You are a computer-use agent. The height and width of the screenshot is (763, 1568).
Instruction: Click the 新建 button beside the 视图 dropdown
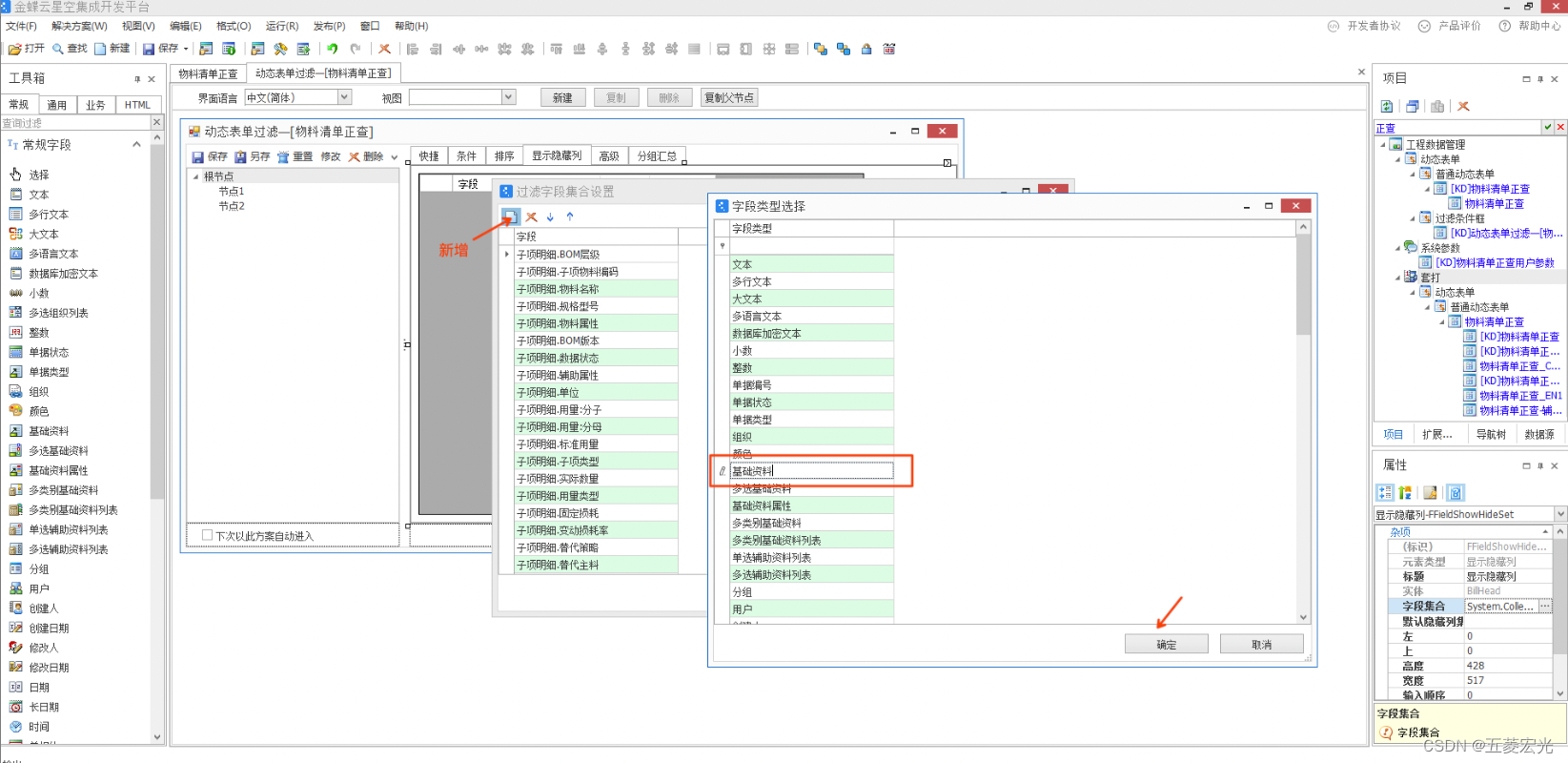point(562,97)
